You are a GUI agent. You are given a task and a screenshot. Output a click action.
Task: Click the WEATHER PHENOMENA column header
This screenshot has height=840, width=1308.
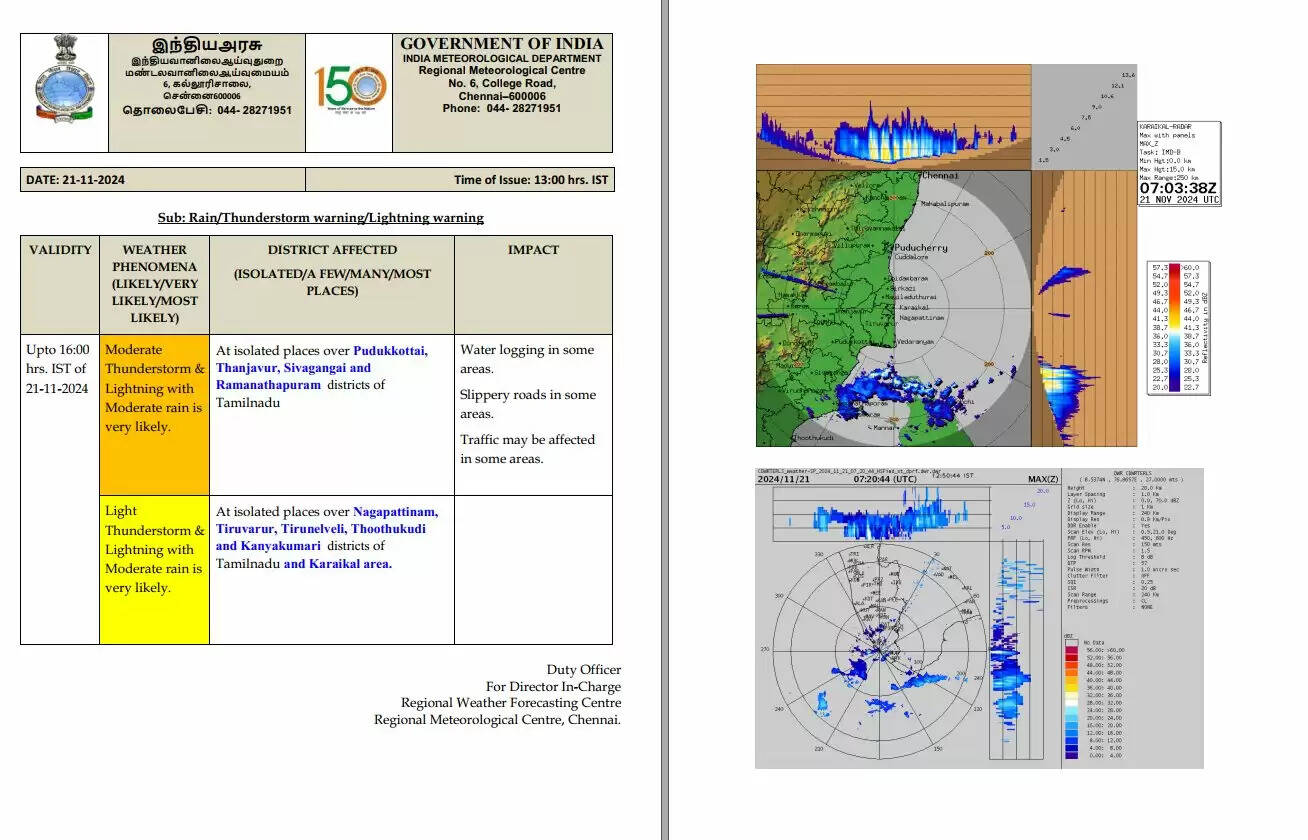tap(154, 283)
